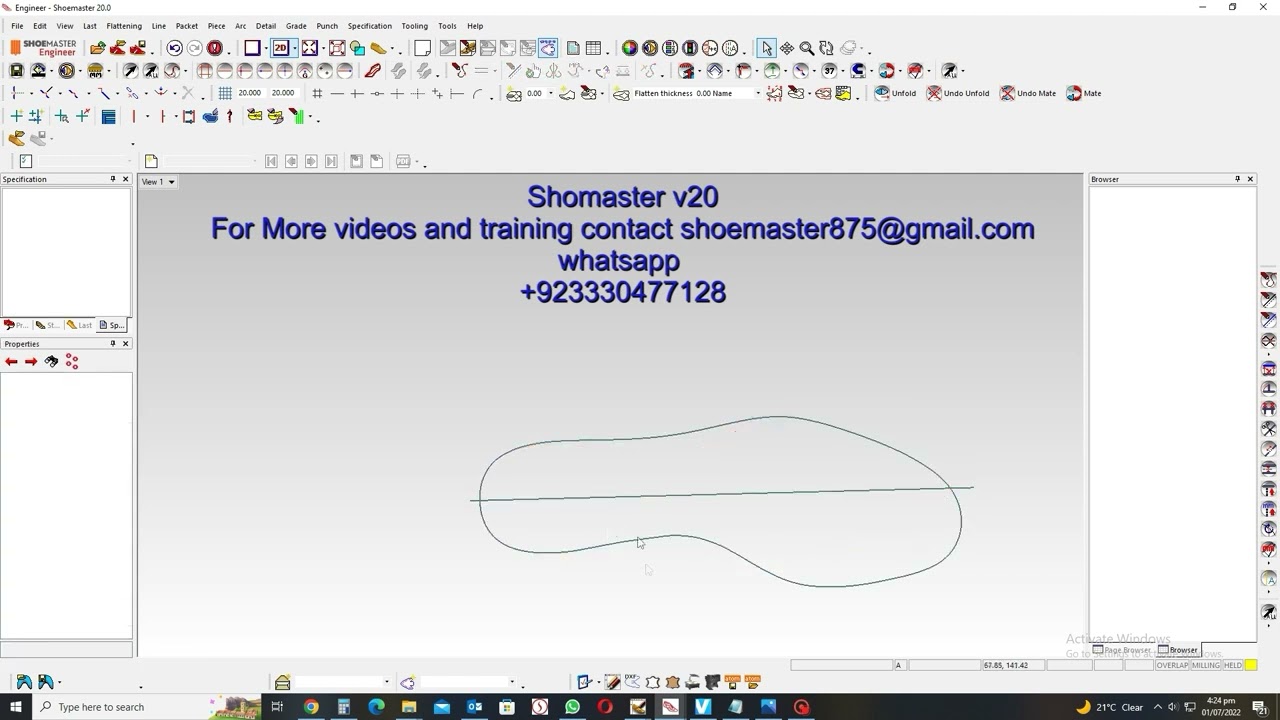Click the color wheel icon
1280x720 pixels.
[629, 48]
